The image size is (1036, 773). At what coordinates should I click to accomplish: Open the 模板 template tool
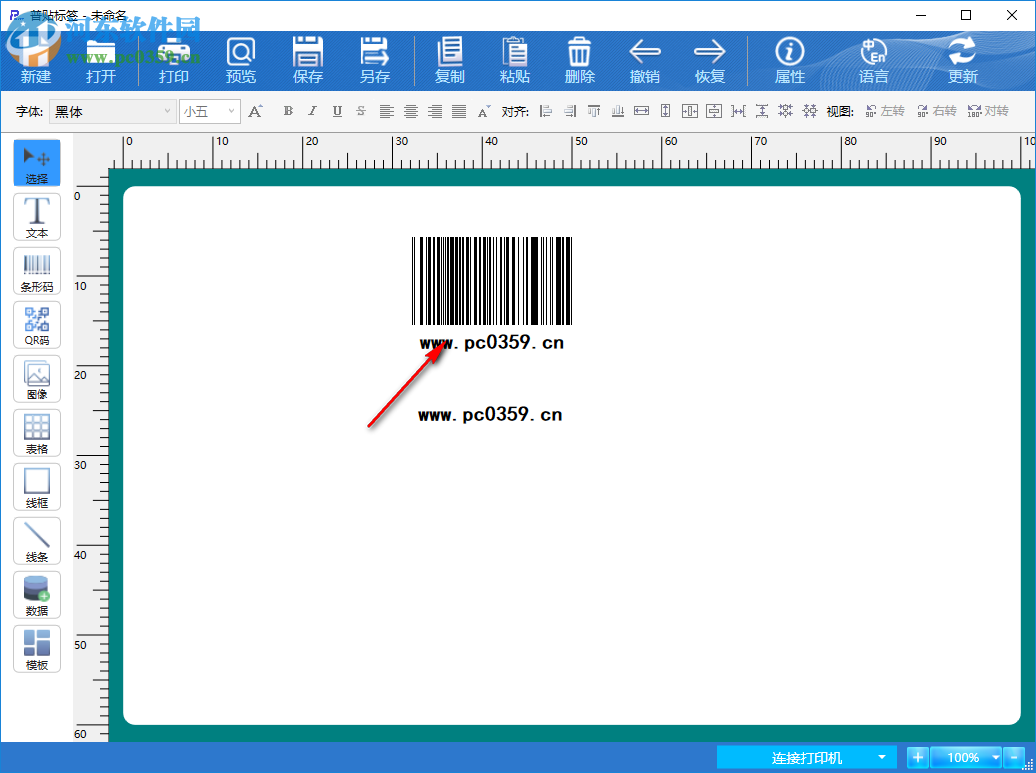click(x=37, y=649)
